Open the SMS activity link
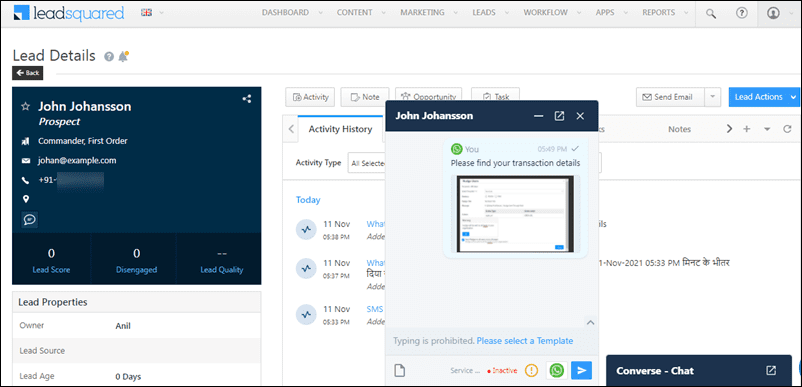Screen dimensions: 802x387 point(375,309)
